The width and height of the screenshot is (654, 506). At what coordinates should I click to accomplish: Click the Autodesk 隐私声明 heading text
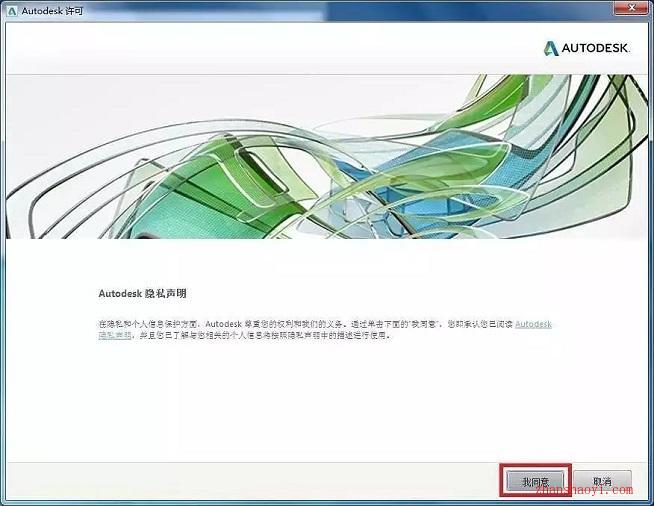tap(142, 294)
